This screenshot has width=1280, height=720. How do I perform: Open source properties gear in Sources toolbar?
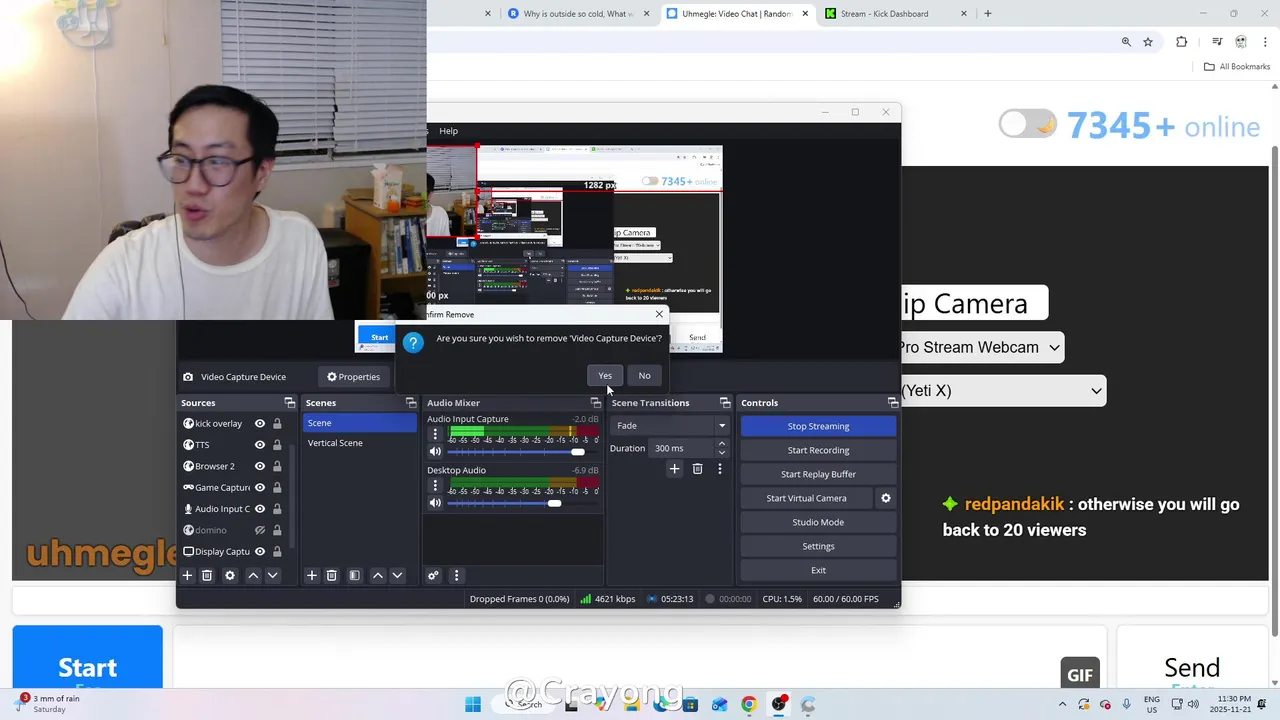tap(230, 575)
